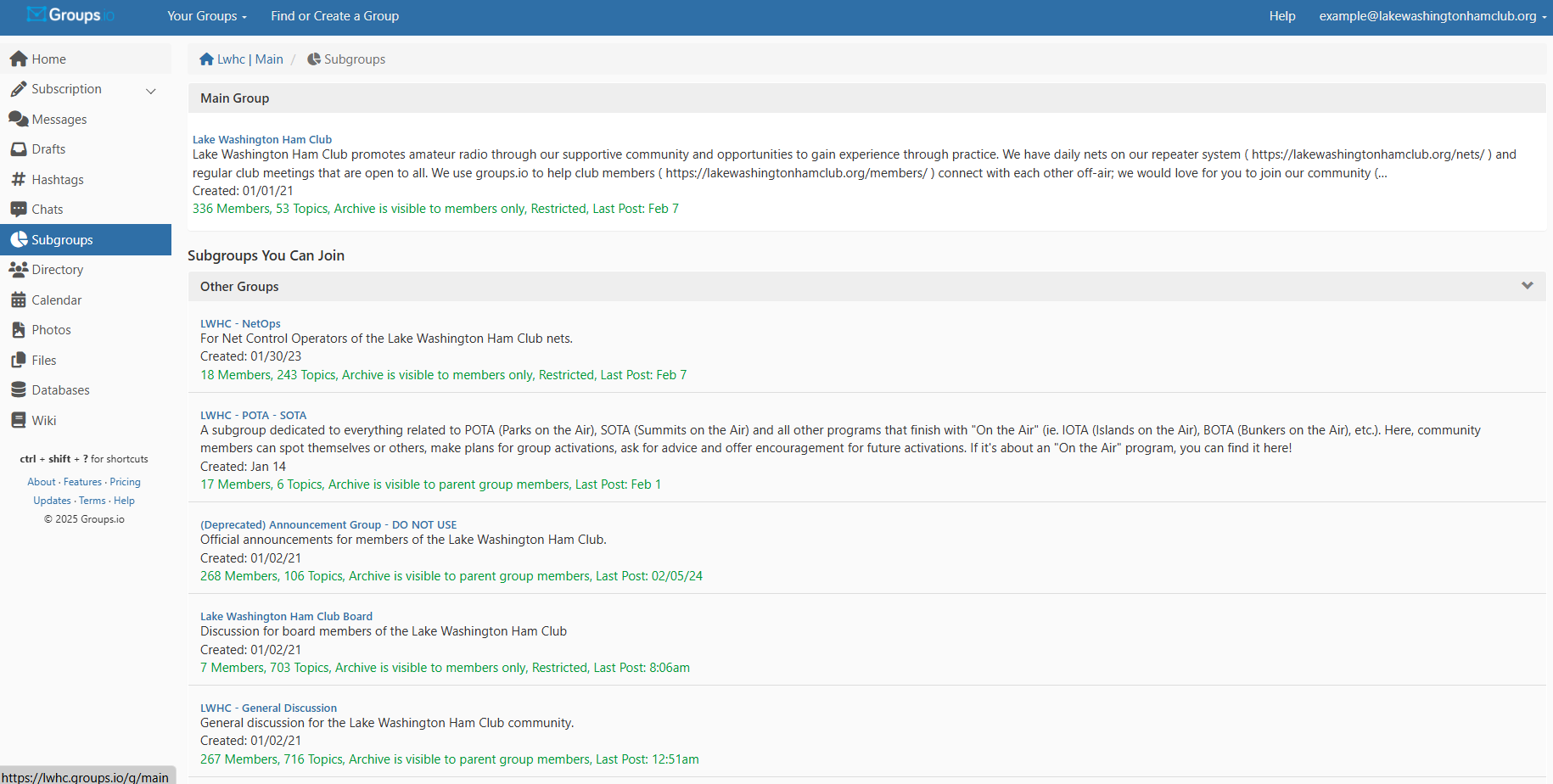Click the Chats comment bubble icon

(19, 210)
